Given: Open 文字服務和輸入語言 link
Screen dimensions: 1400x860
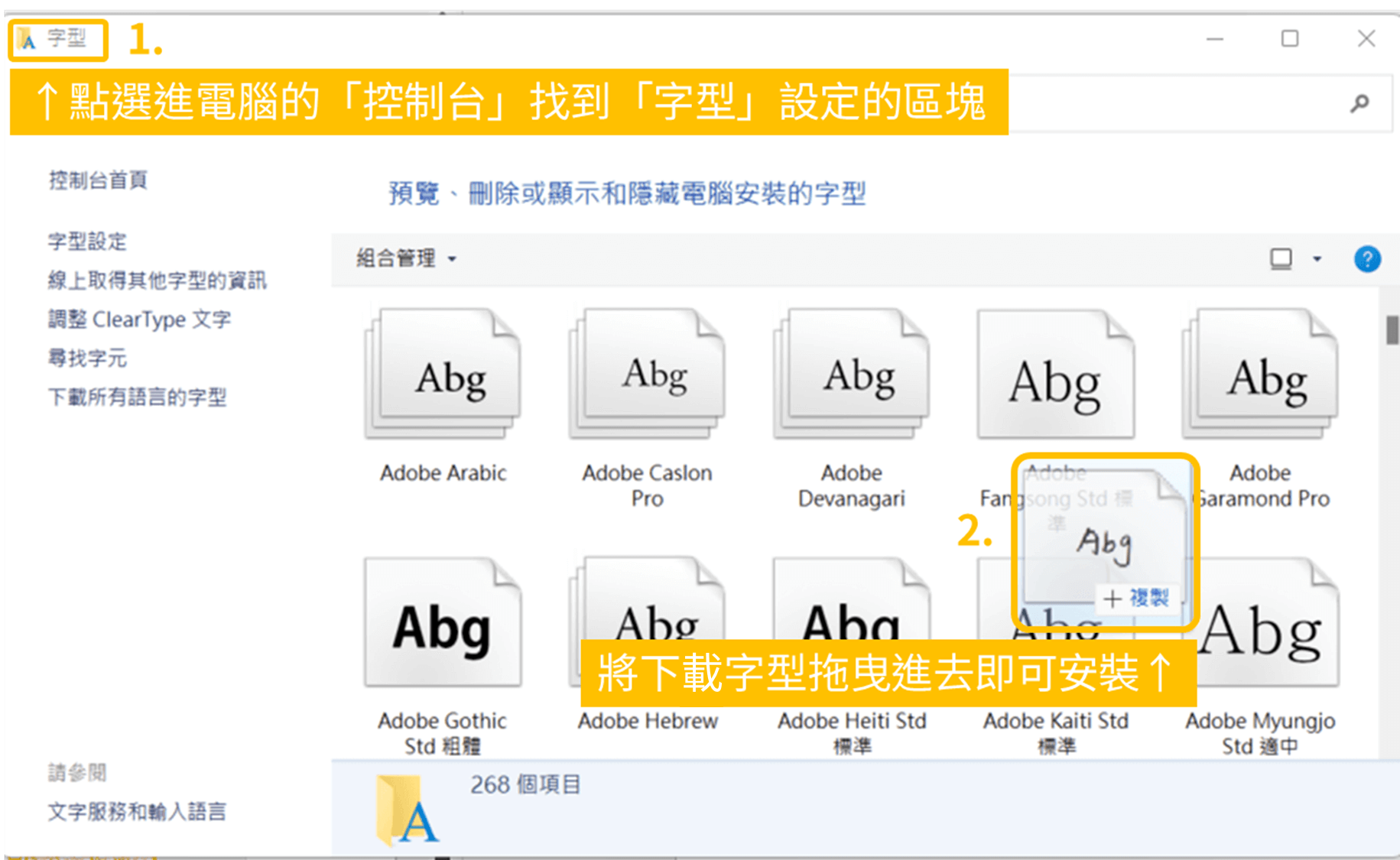Looking at the screenshot, I should point(138,812).
